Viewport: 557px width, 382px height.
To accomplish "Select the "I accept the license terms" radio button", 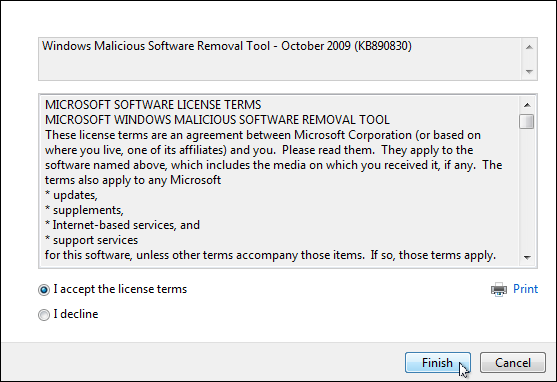I will [44, 290].
